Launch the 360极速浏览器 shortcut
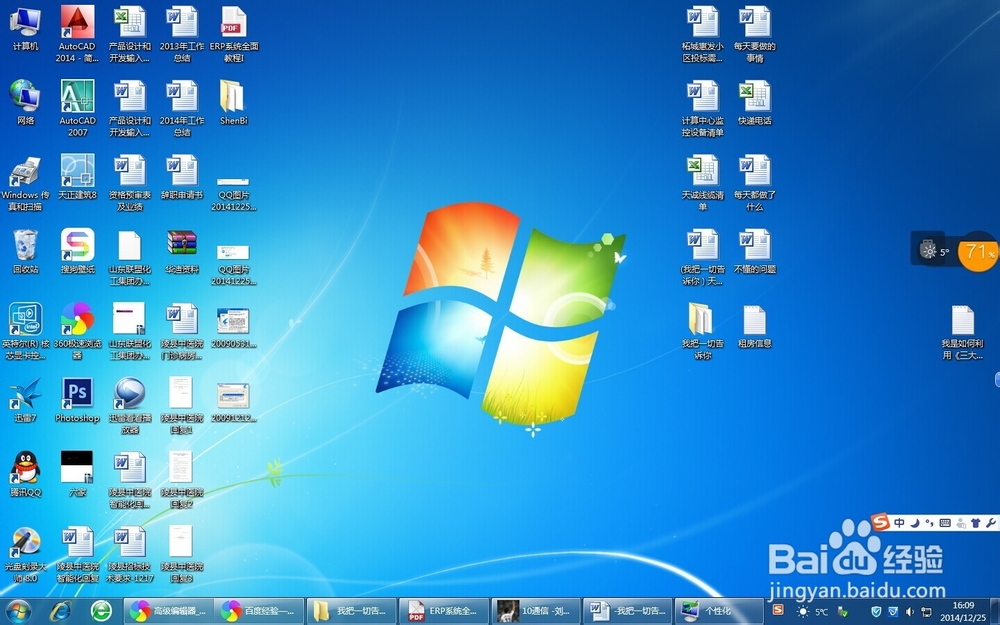Image resolution: width=1000 pixels, height=625 pixels. [77, 331]
